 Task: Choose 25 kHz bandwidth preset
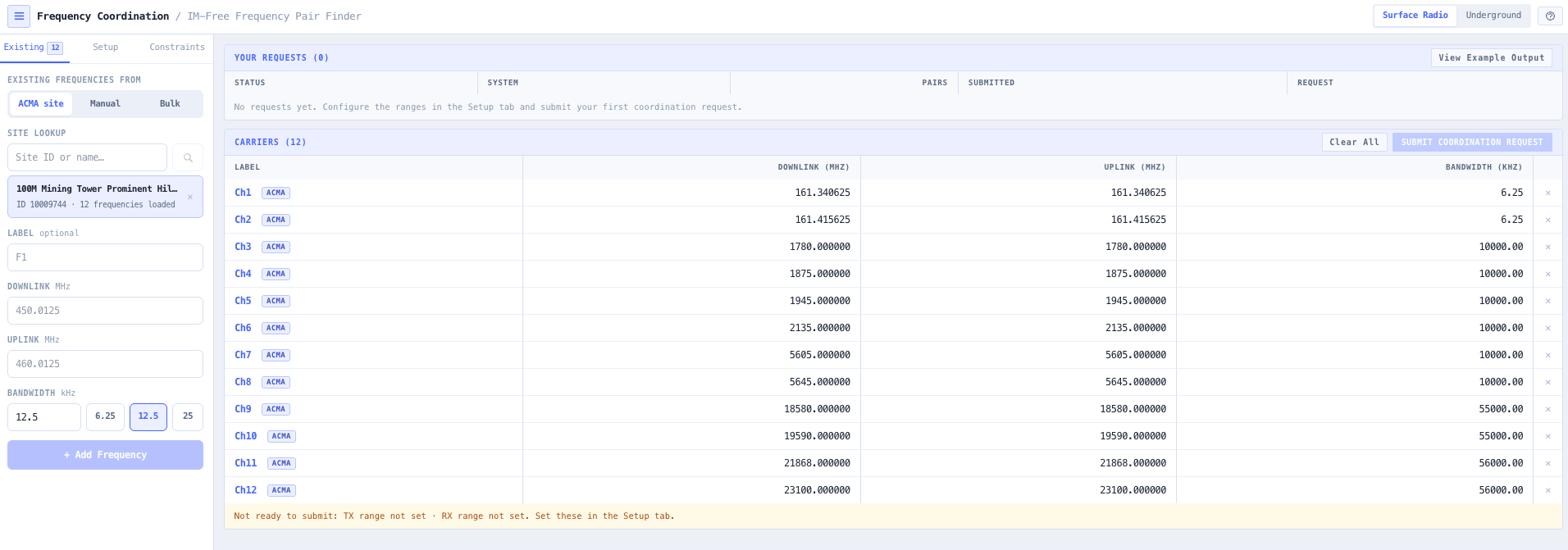[188, 416]
